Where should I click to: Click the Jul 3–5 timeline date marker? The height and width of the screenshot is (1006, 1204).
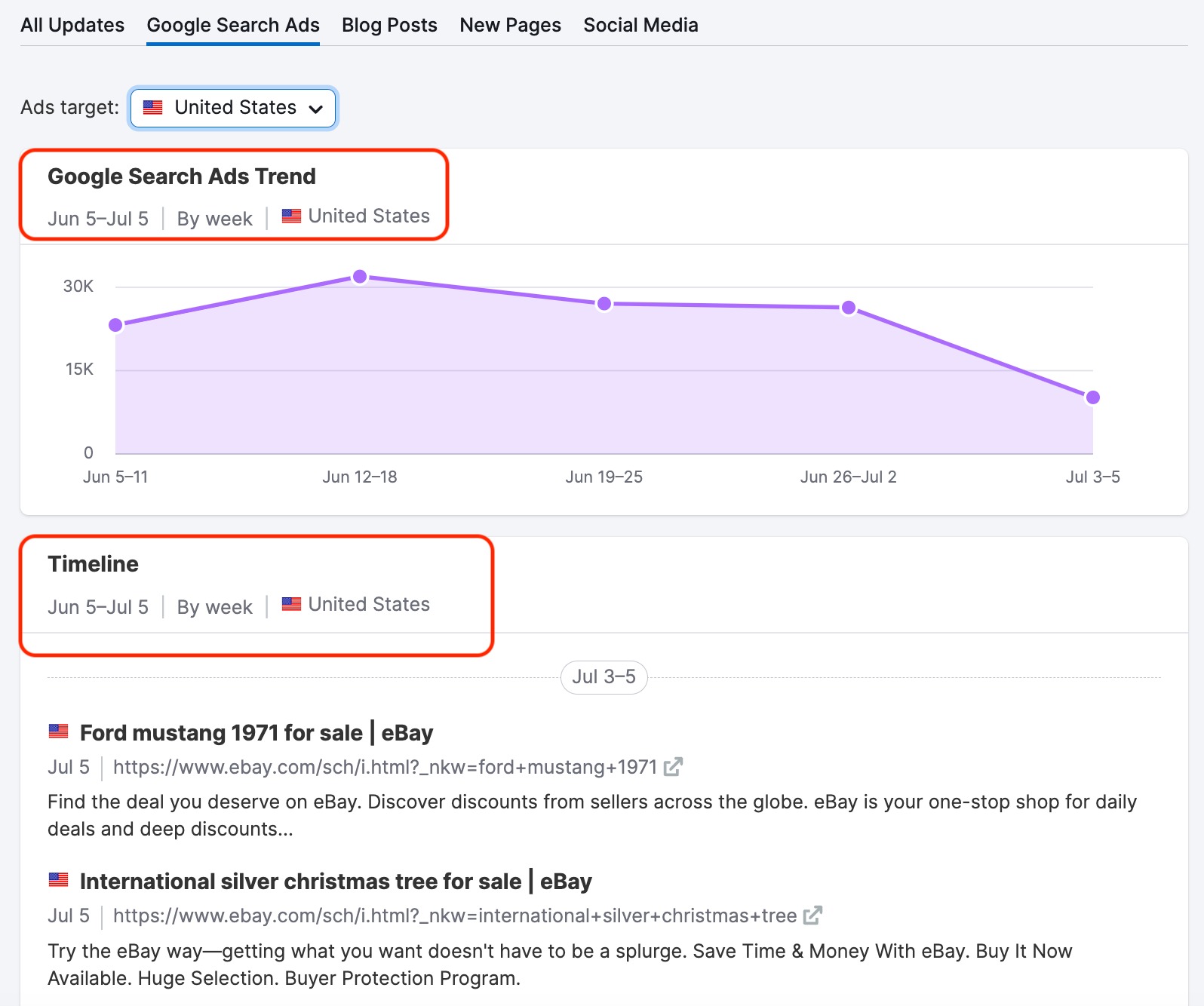coord(604,677)
